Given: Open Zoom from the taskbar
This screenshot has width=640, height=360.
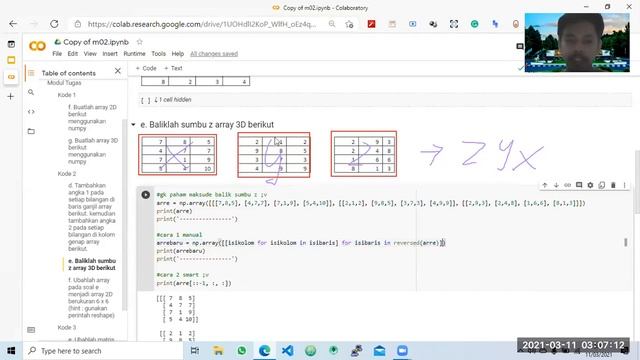Looking at the screenshot, I should [402, 351].
